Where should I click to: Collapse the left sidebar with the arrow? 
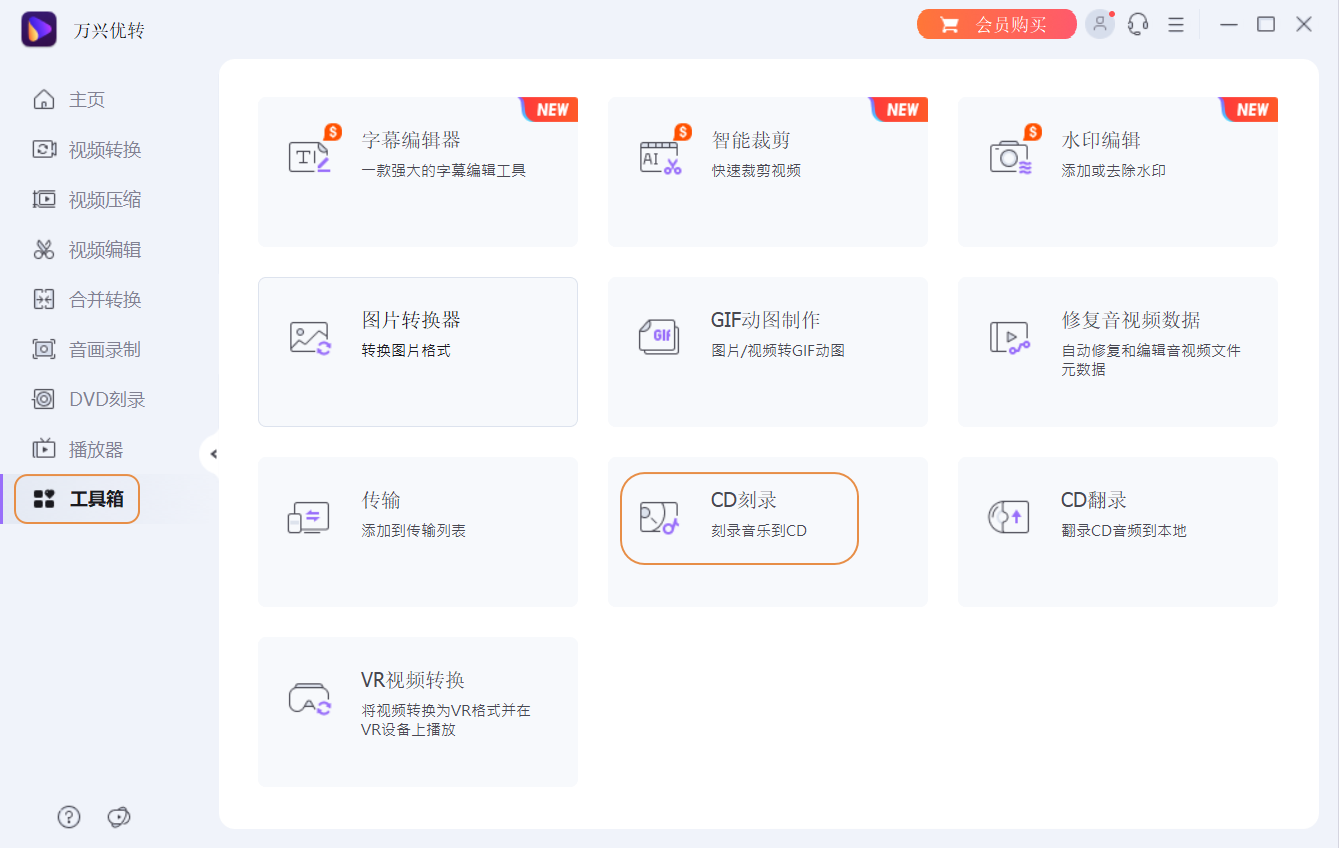[x=214, y=453]
